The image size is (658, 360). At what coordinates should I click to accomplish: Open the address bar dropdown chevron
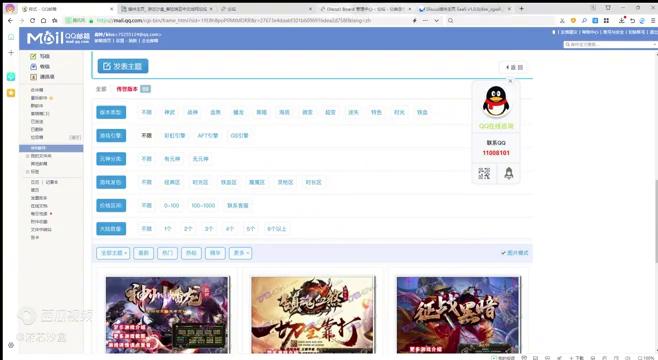pyautogui.click(x=436, y=20)
